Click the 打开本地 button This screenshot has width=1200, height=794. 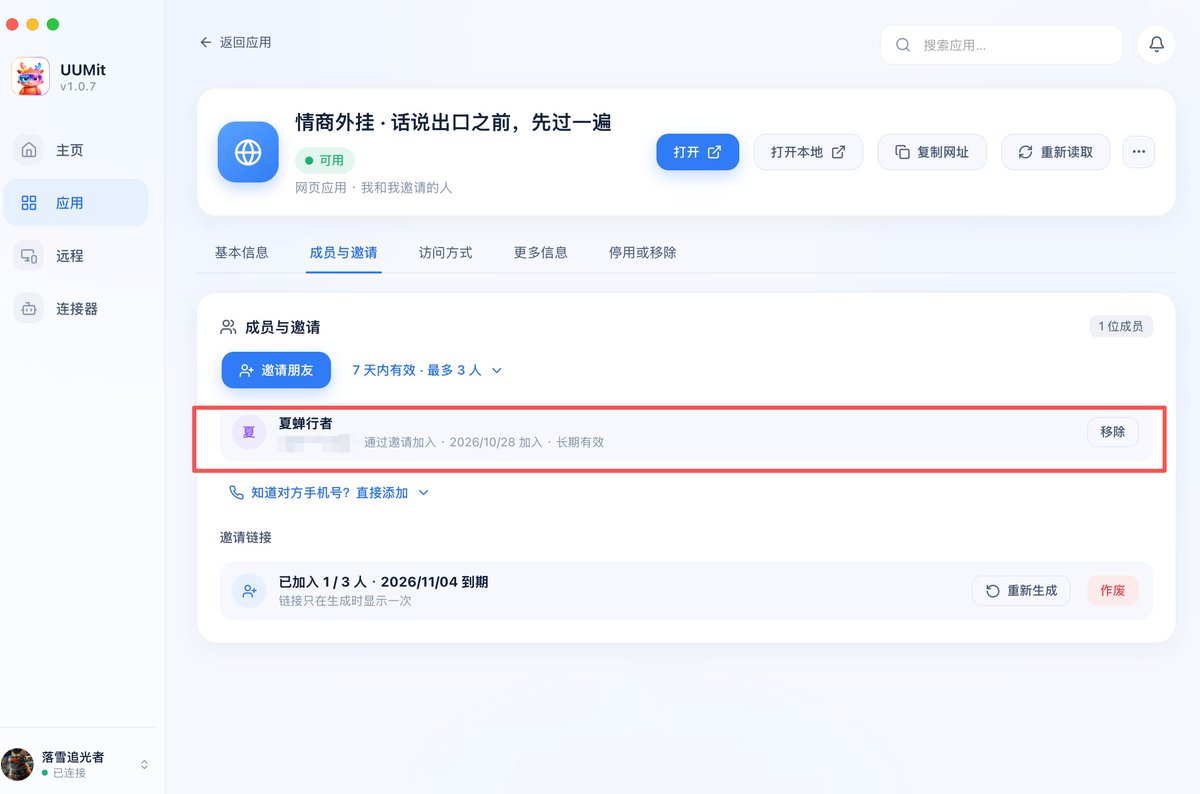pos(808,152)
